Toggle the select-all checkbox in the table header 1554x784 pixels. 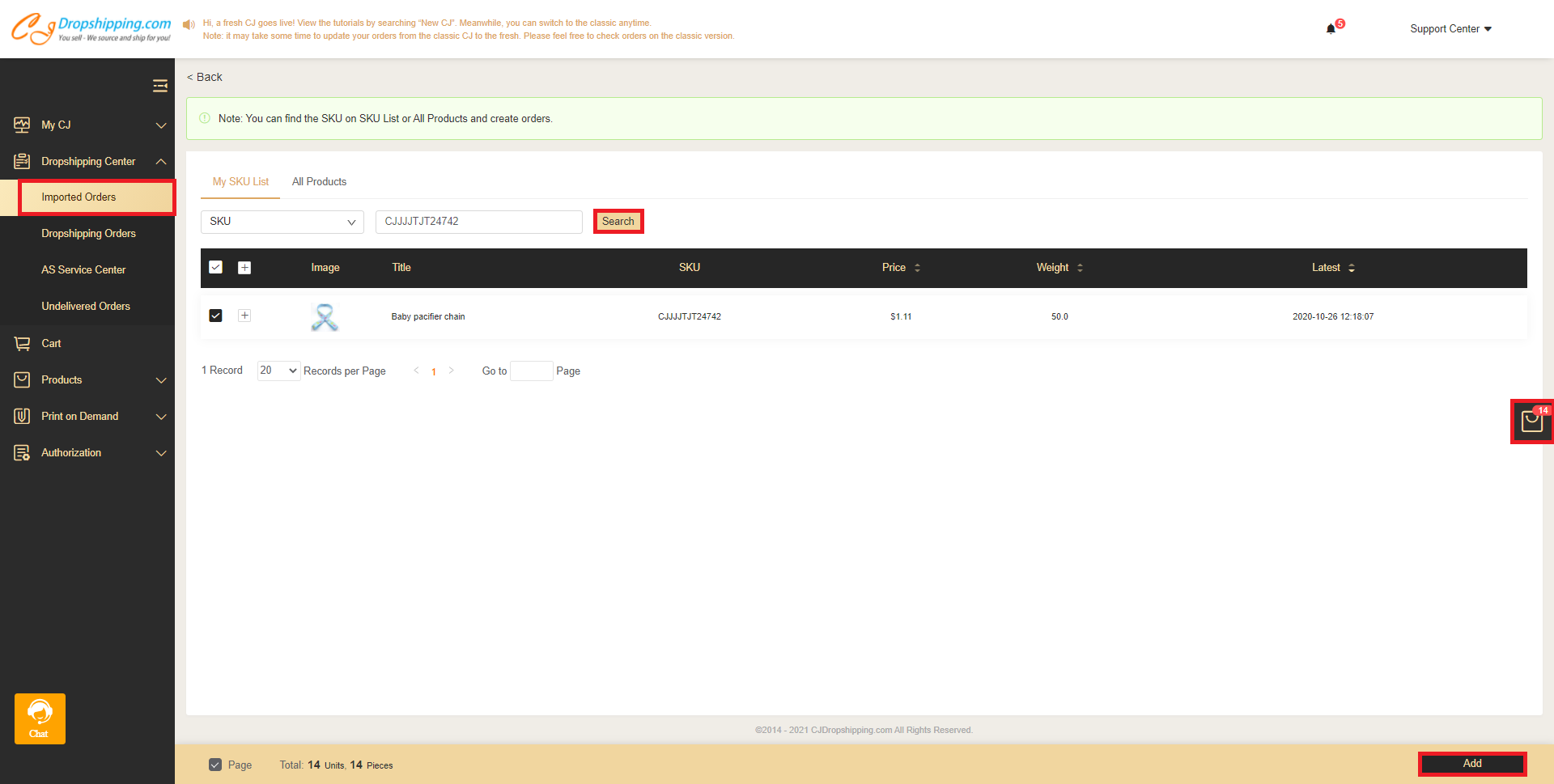click(x=215, y=267)
